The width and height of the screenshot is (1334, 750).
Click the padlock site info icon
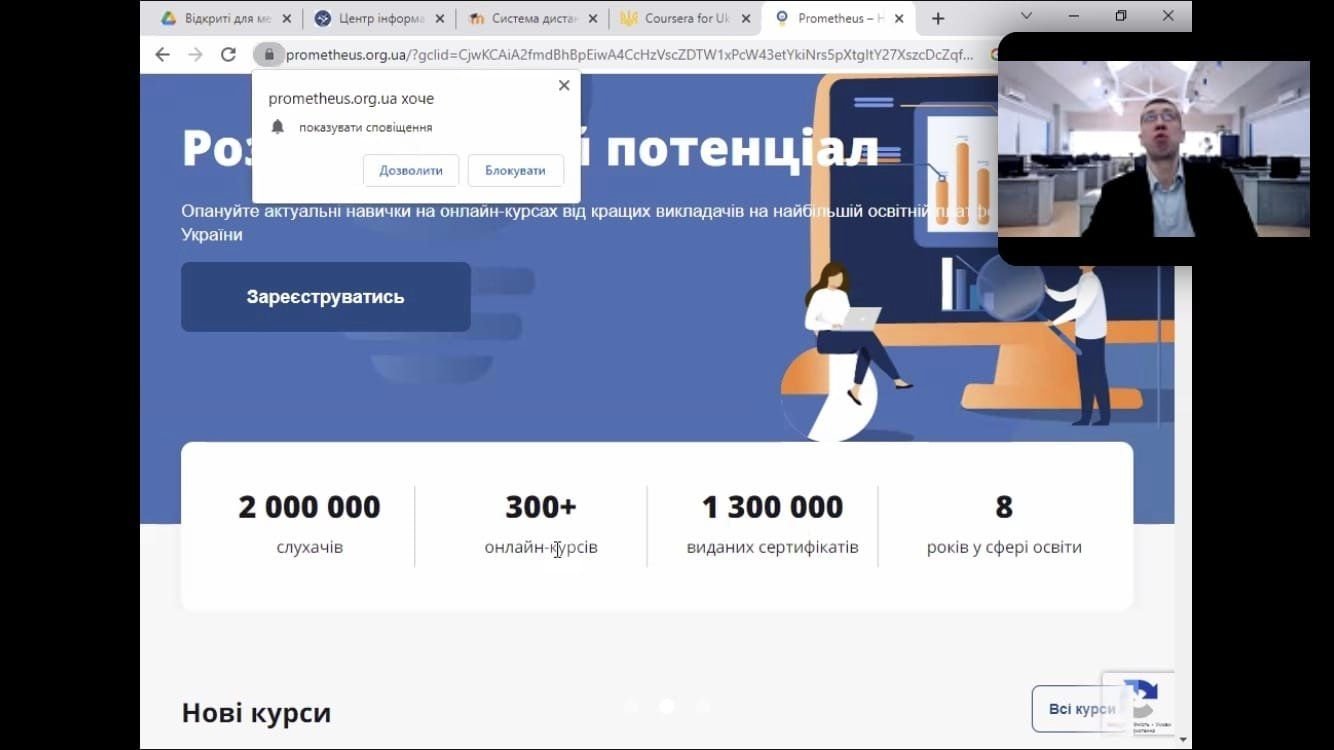[268, 55]
